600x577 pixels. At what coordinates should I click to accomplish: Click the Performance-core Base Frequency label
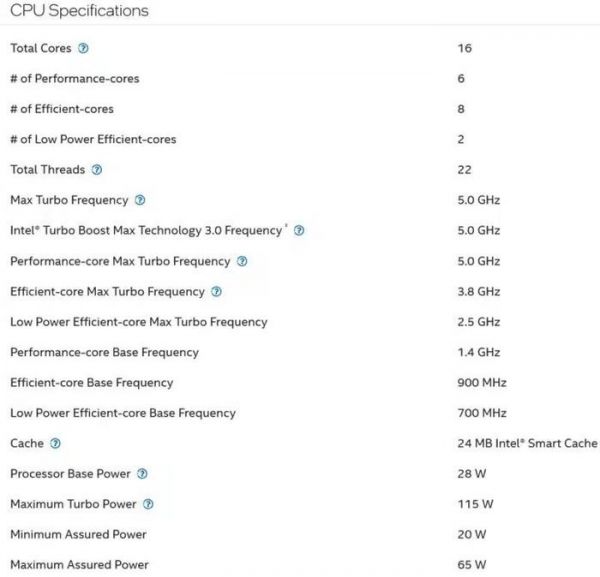point(104,352)
